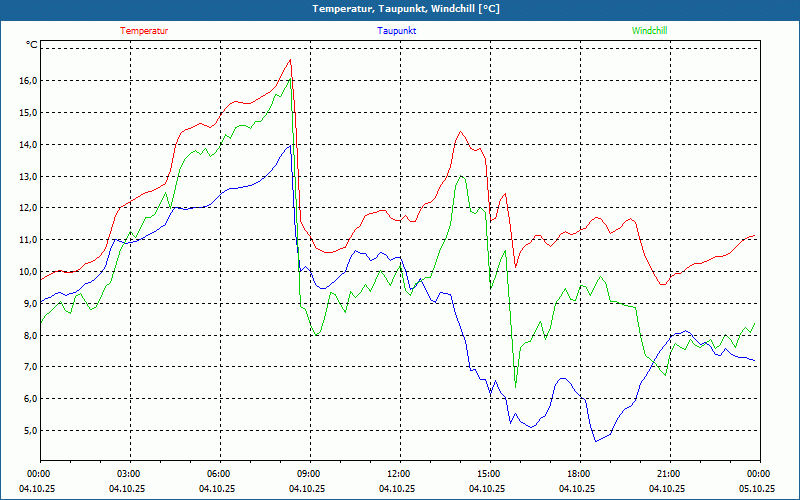Click the red Temperatur legend label

click(x=144, y=31)
